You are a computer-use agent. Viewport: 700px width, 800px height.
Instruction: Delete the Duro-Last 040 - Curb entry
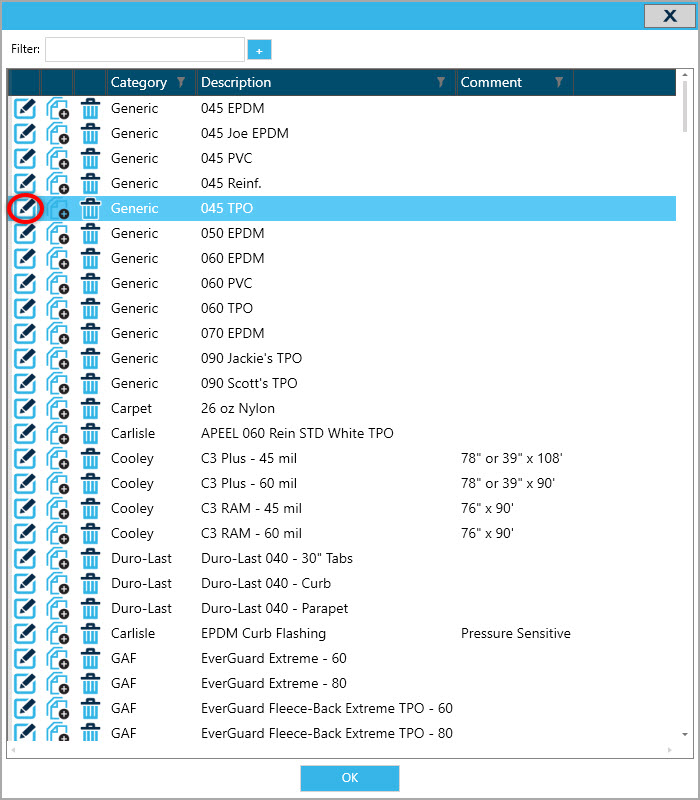click(x=90, y=583)
